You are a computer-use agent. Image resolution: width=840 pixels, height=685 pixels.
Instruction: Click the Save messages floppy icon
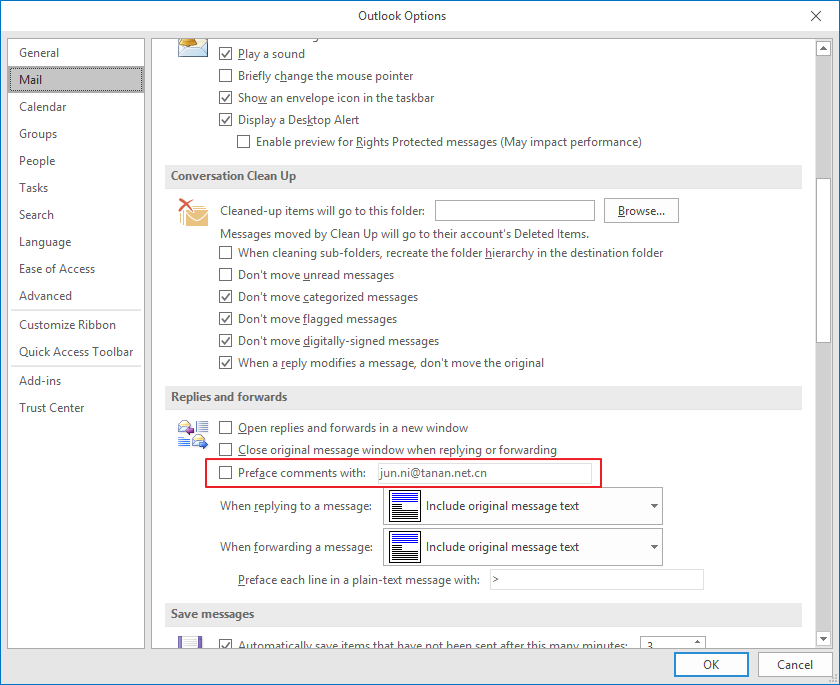190,642
